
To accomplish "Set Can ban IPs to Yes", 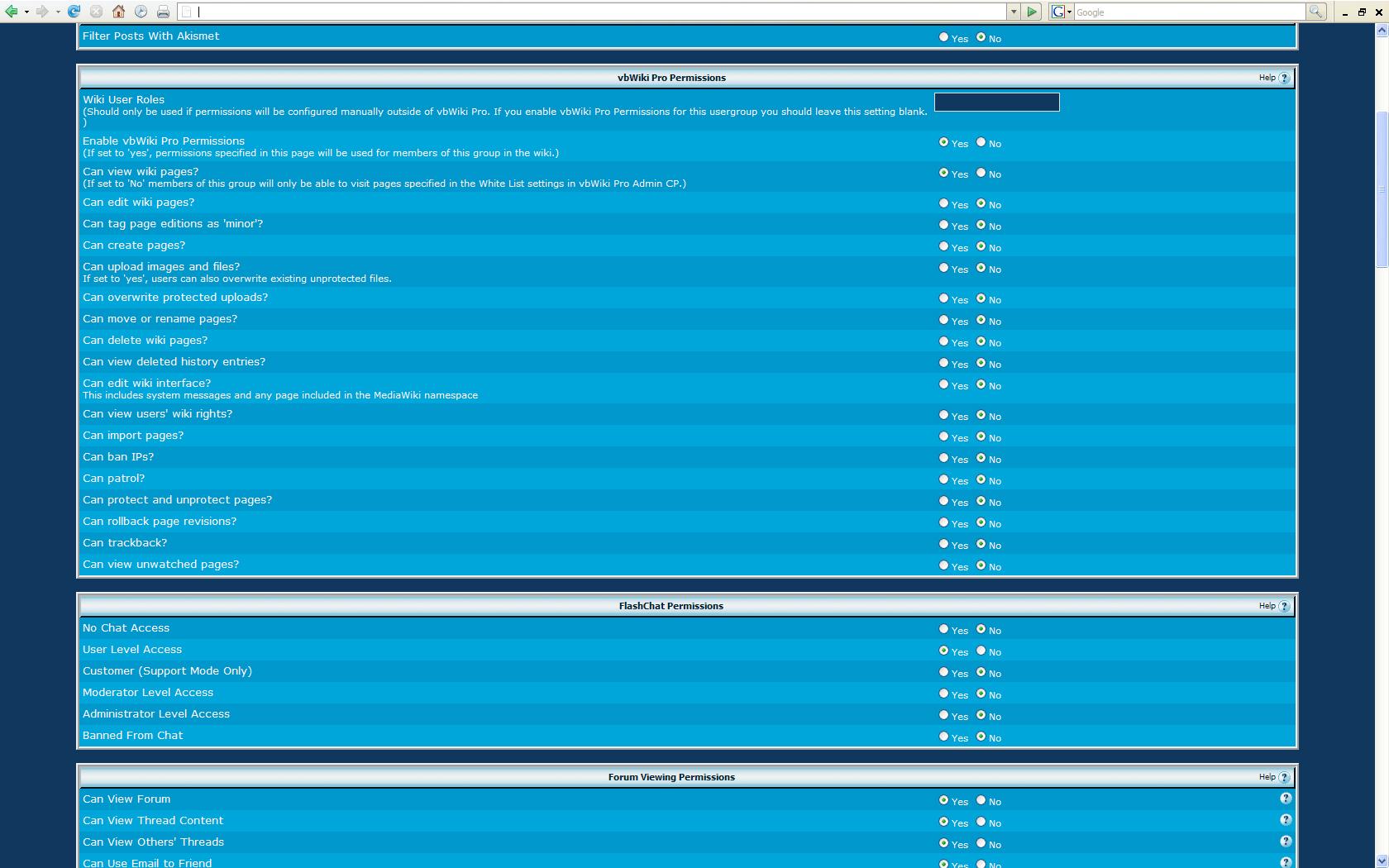I will tap(943, 458).
